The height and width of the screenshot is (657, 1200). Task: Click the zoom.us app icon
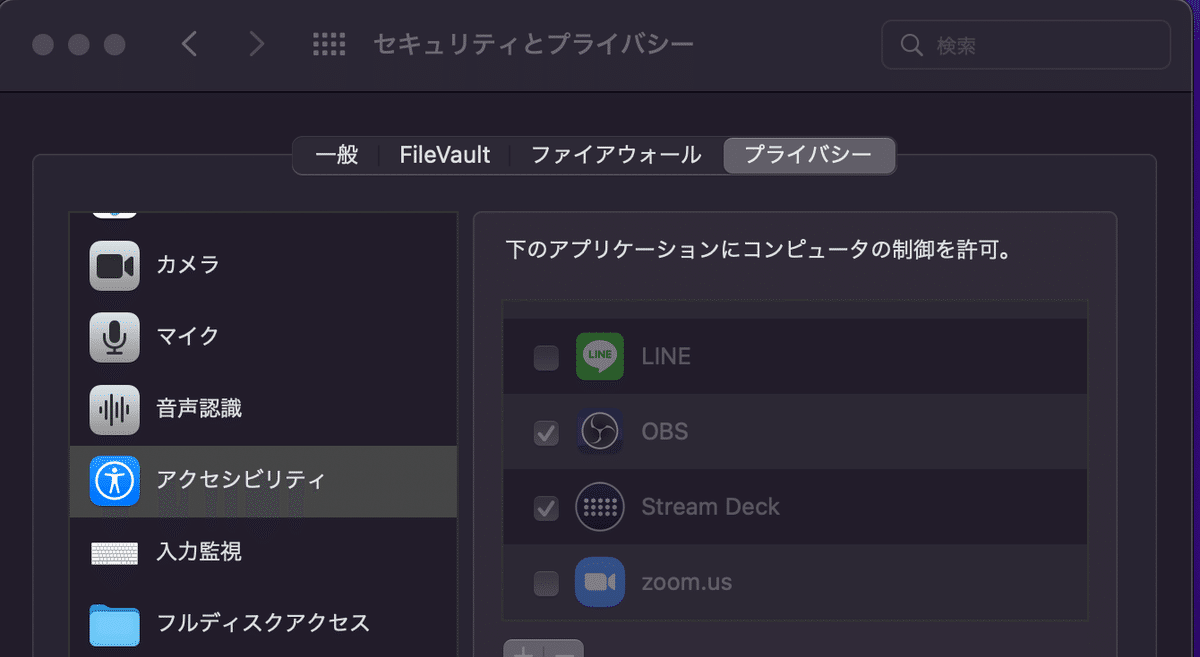(600, 582)
